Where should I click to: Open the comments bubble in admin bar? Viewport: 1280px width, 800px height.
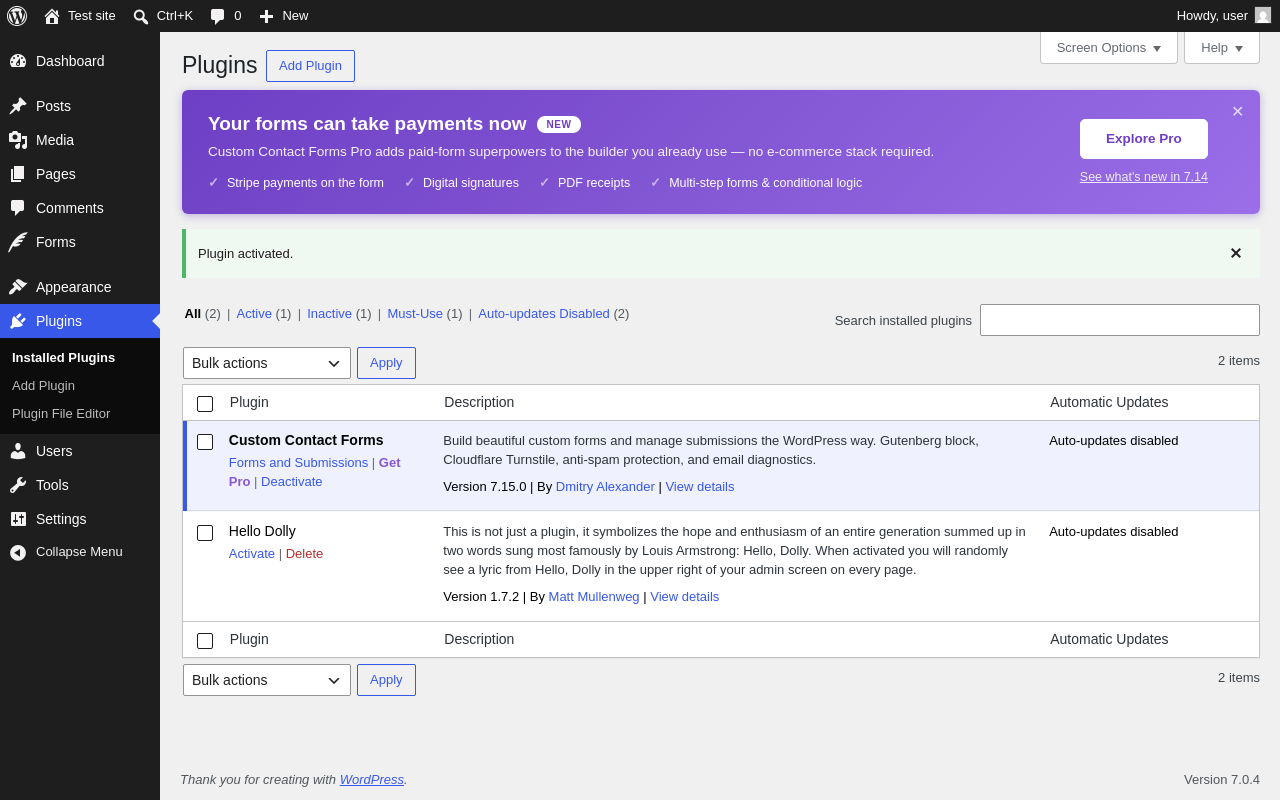(x=218, y=16)
